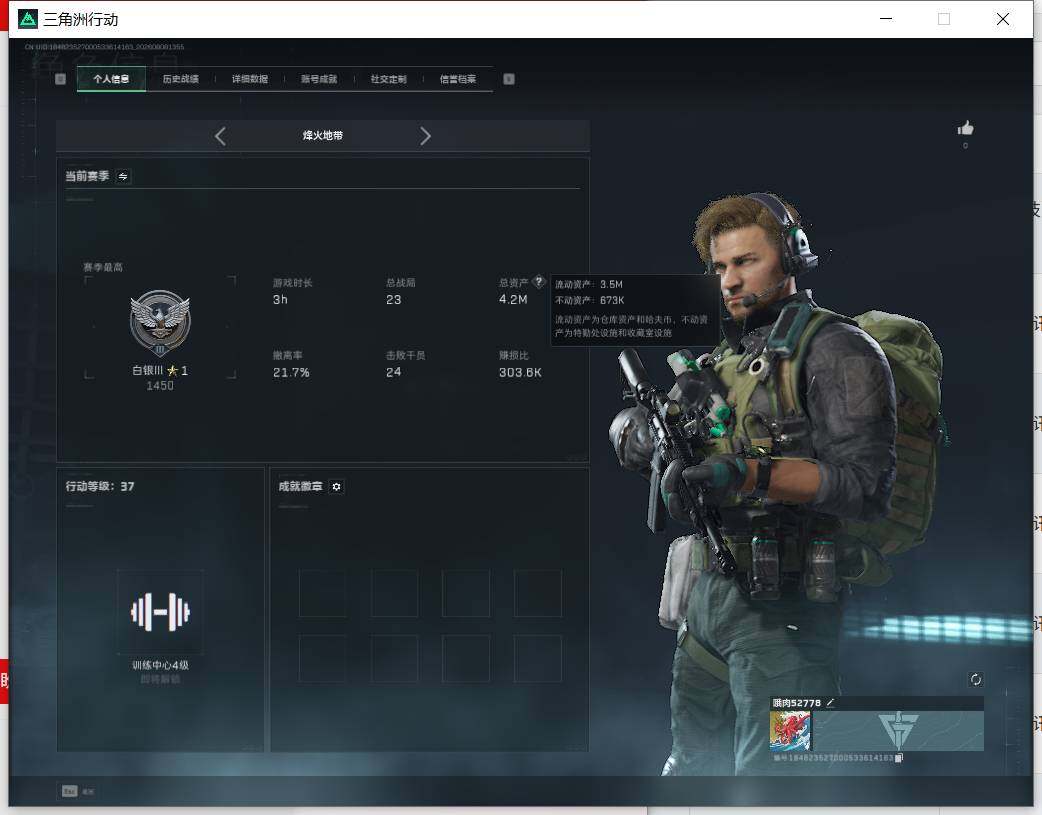Click the Esc back button
Image resolution: width=1042 pixels, height=815 pixels.
click(x=69, y=791)
